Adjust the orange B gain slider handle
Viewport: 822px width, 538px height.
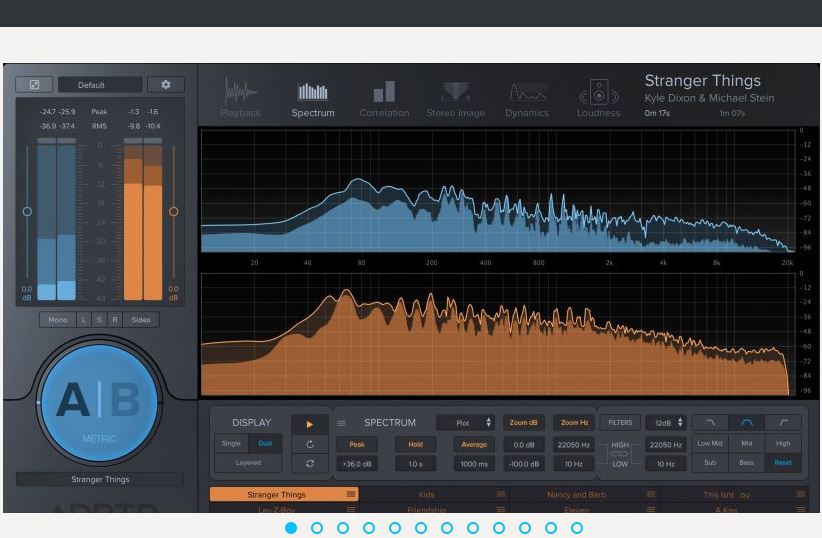[x=174, y=211]
